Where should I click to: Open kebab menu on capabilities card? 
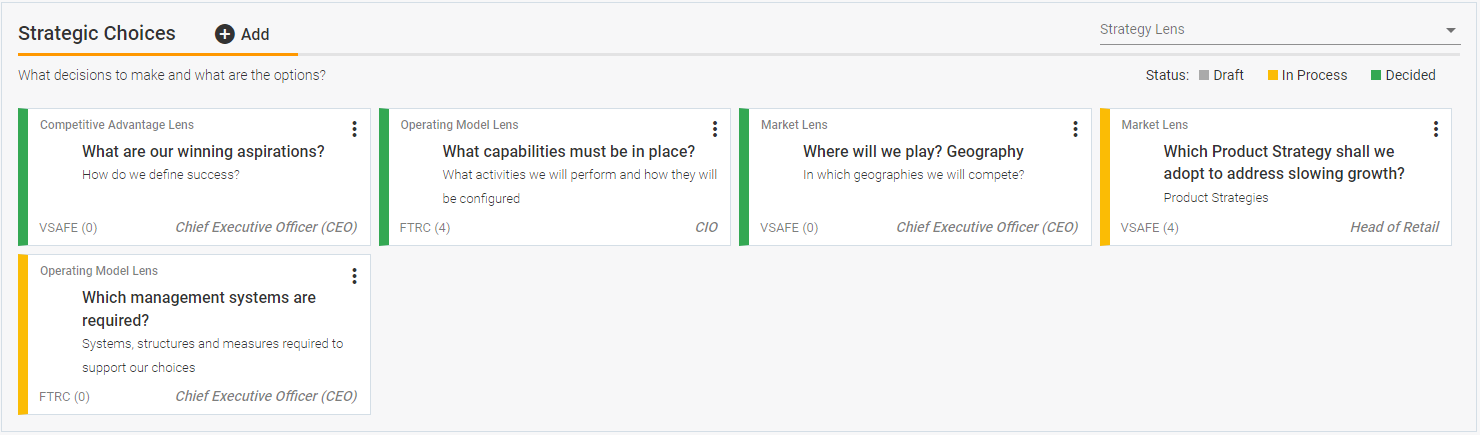coord(714,129)
